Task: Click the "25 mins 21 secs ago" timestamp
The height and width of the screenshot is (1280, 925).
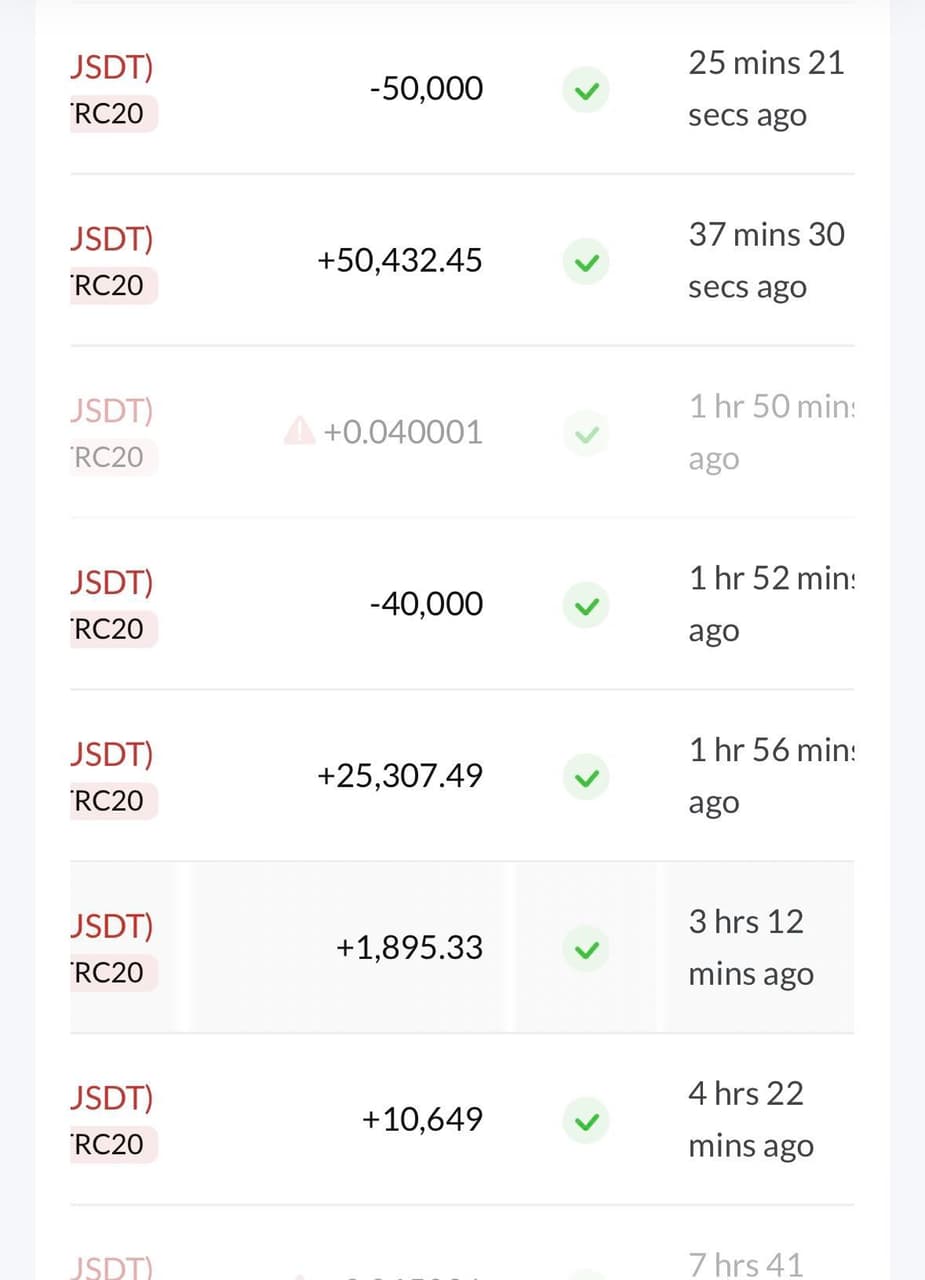Action: pyautogui.click(x=766, y=89)
